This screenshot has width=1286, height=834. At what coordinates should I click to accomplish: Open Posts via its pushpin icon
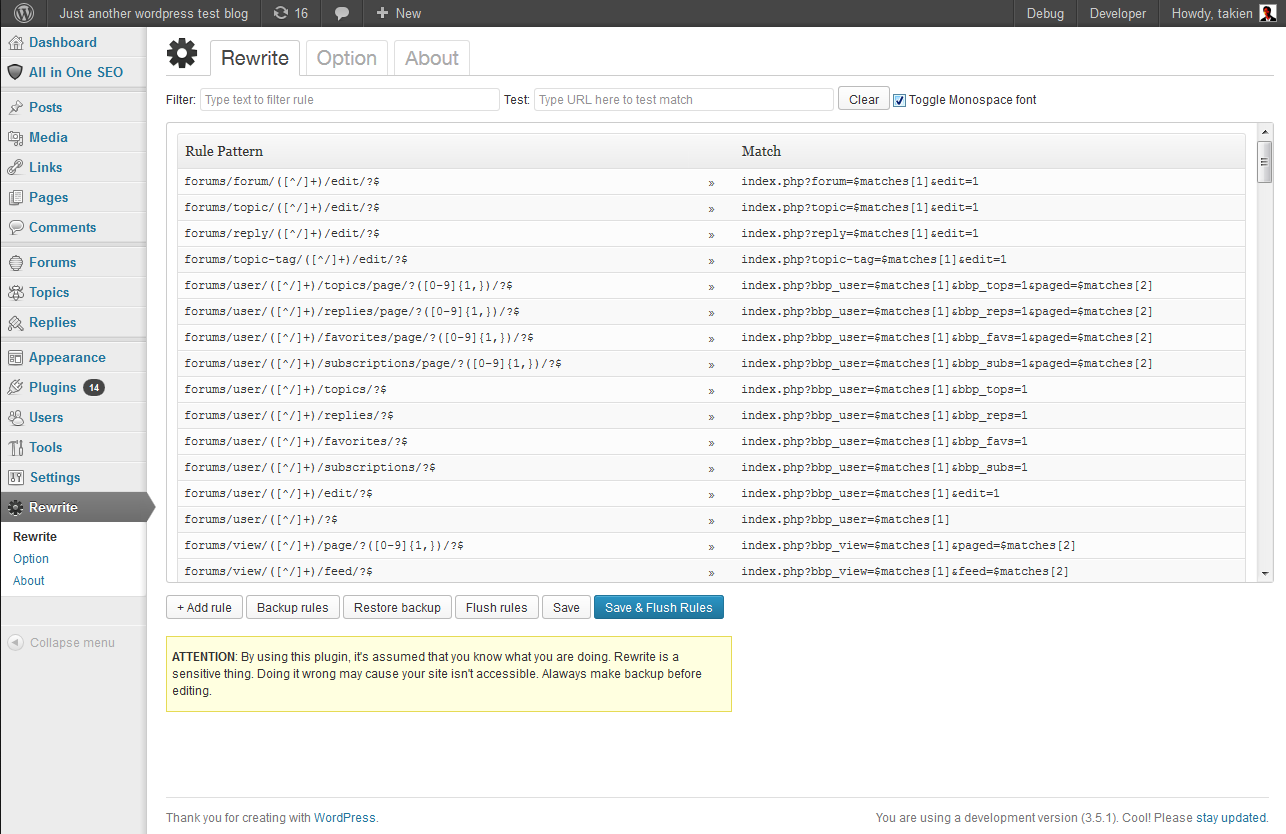15,107
